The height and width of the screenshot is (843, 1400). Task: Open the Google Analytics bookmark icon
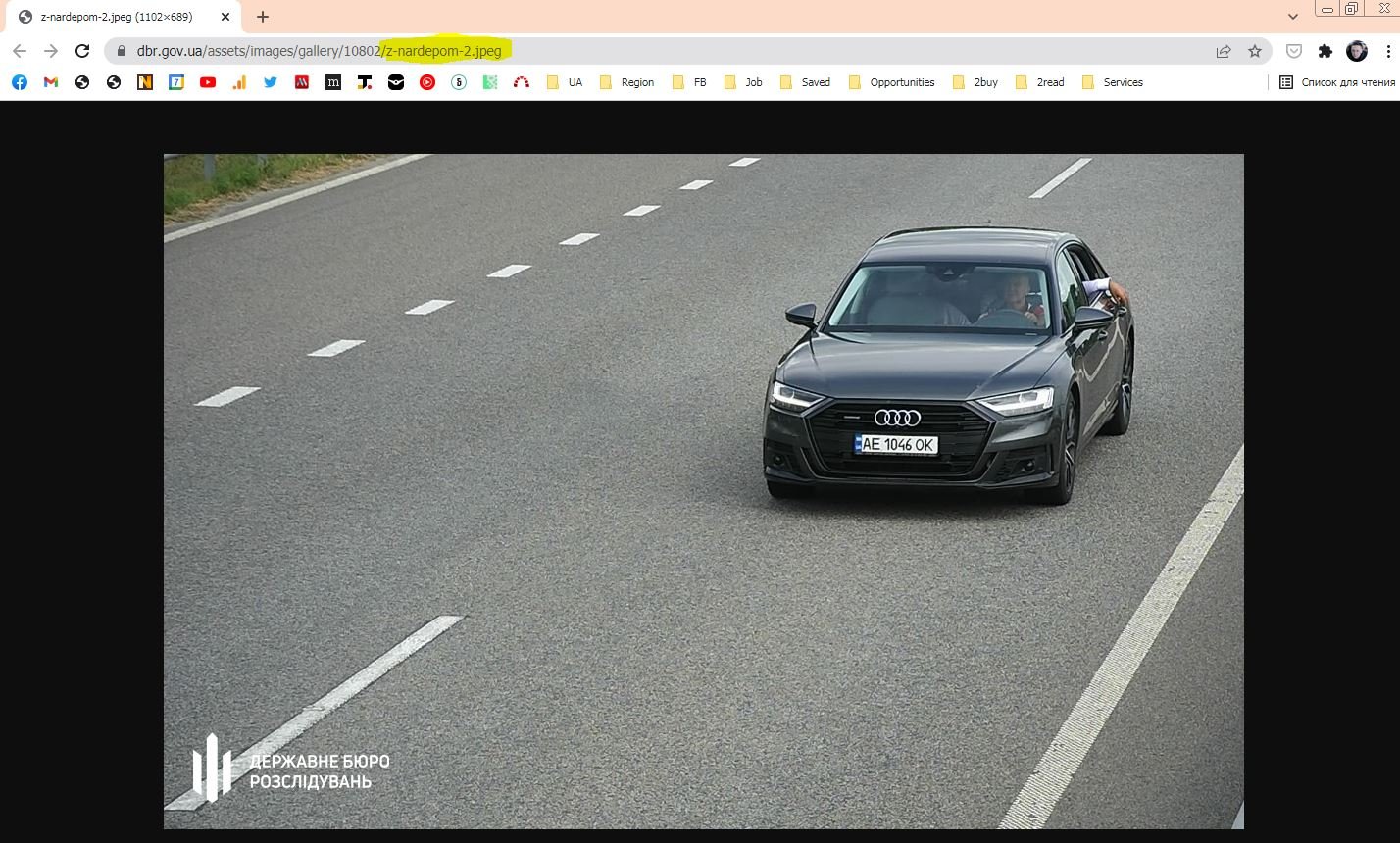(x=239, y=82)
